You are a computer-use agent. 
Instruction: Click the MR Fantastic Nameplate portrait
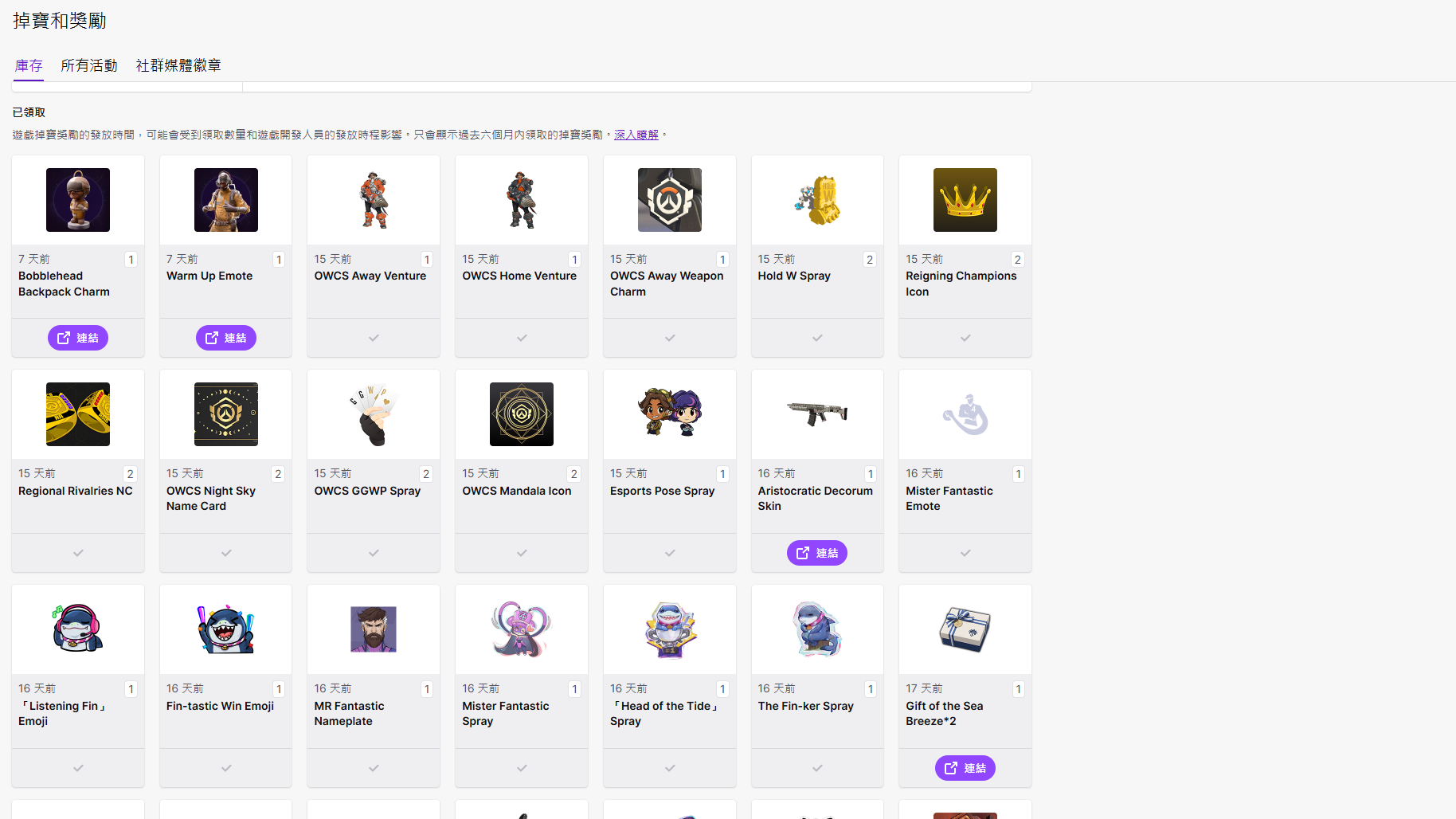pyautogui.click(x=374, y=629)
